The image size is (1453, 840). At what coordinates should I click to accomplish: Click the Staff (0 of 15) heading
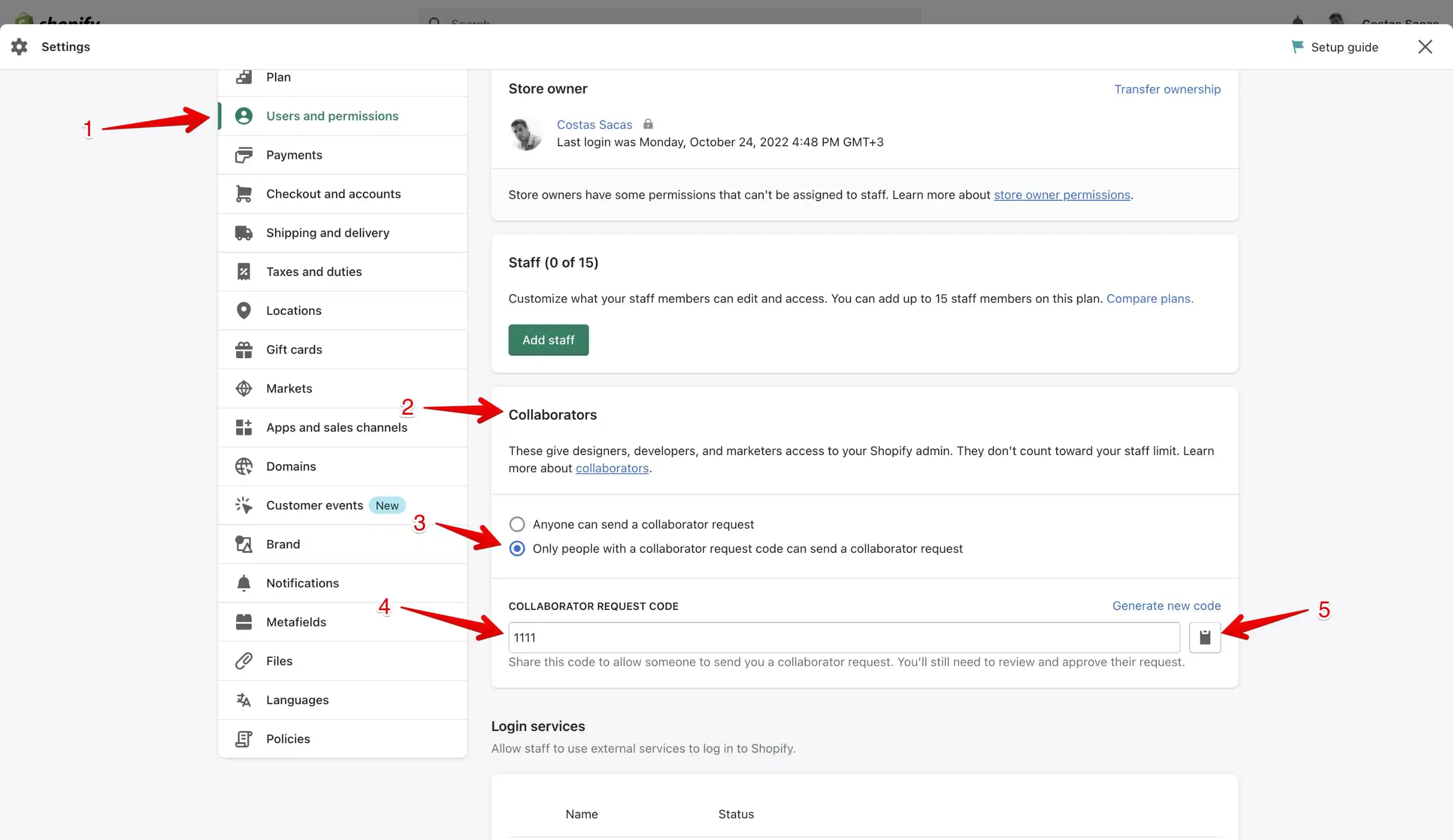click(x=553, y=262)
